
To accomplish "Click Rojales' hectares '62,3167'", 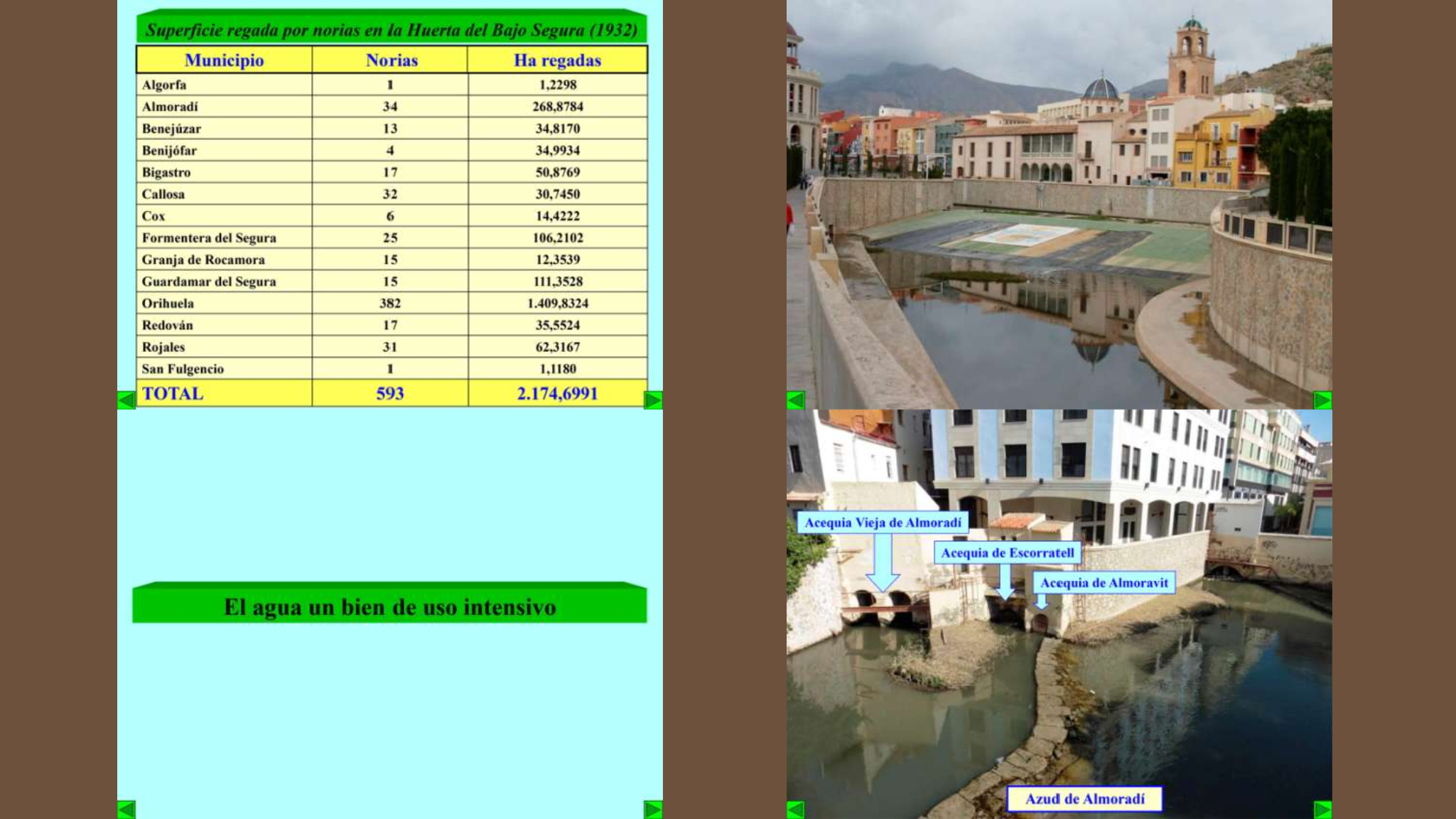I will 558,347.
